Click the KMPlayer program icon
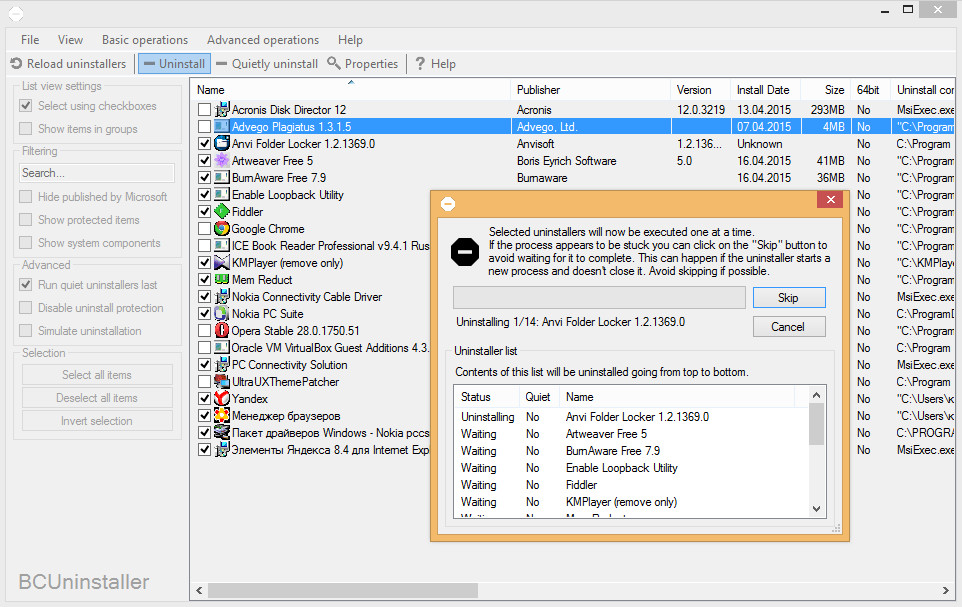 click(221, 263)
